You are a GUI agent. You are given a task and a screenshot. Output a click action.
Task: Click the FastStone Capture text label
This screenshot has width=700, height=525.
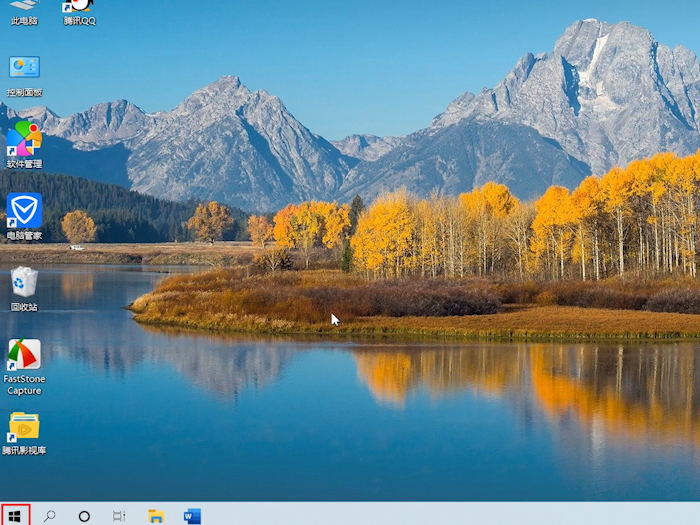click(x=24, y=385)
